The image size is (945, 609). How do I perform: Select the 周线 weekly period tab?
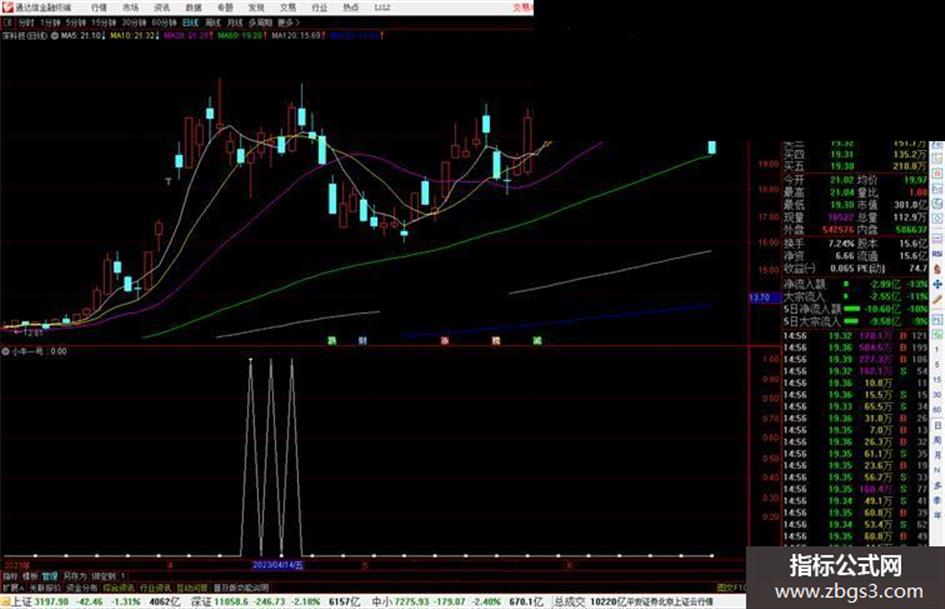pos(213,23)
